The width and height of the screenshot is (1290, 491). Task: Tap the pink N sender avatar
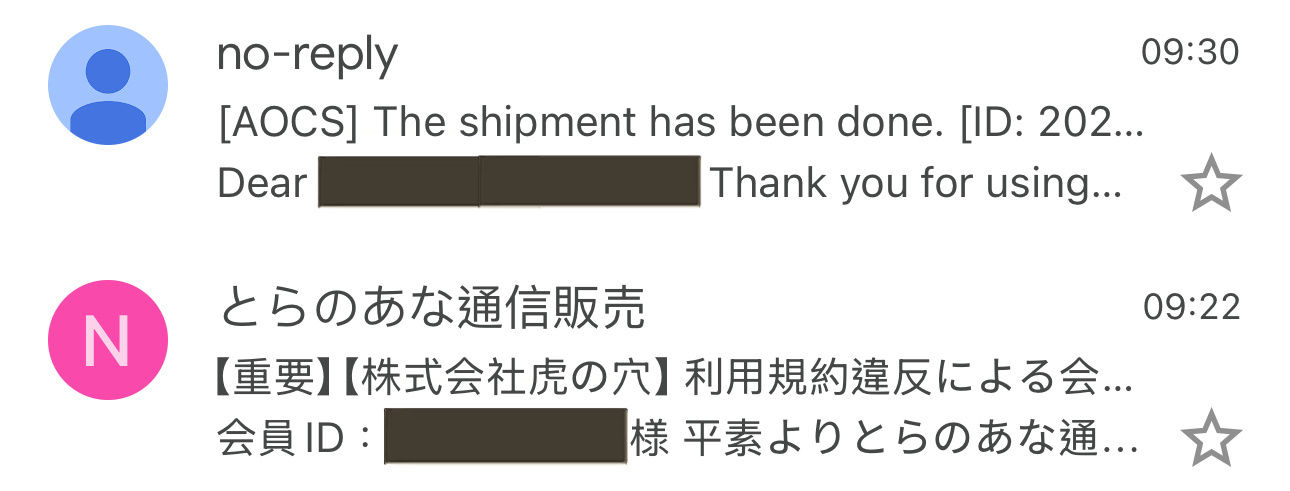pyautogui.click(x=108, y=340)
